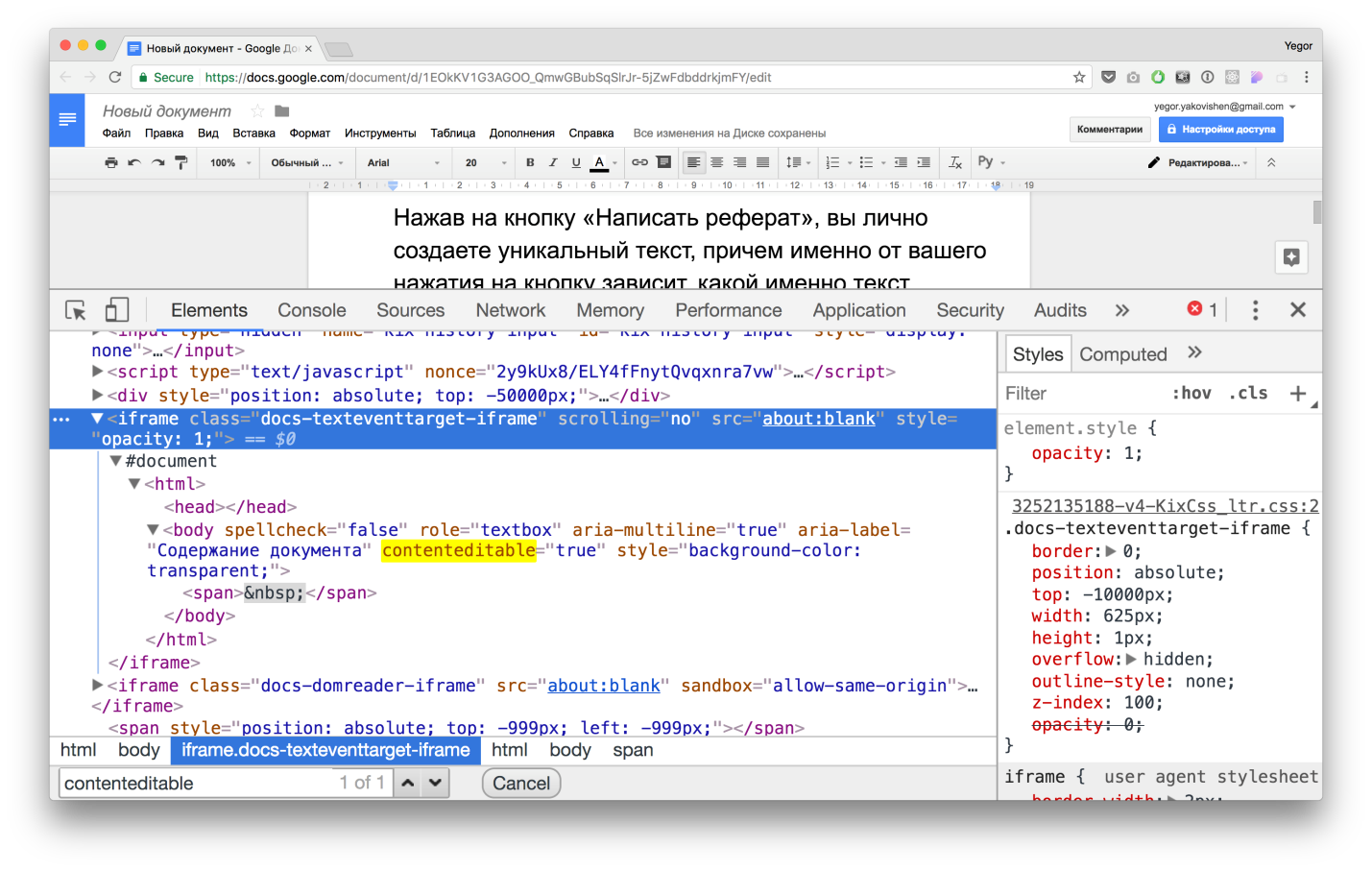This screenshot has height=871, width=1372.
Task: Select the Clear formatting icon
Action: click(x=954, y=161)
